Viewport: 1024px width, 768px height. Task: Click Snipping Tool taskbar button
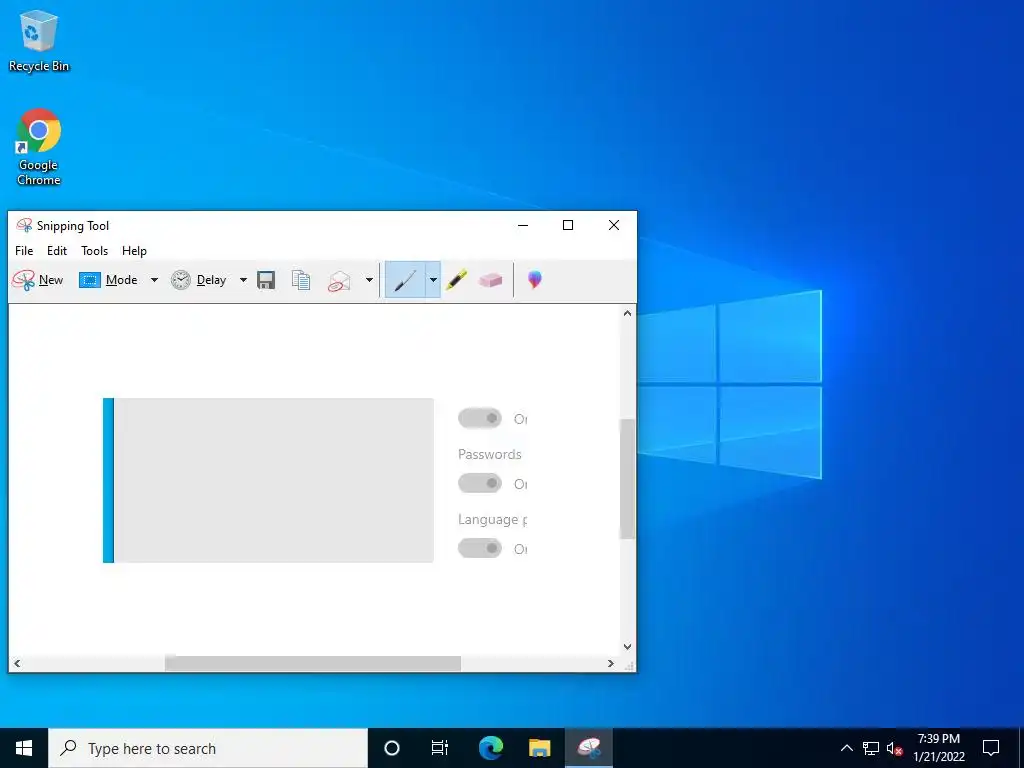589,748
